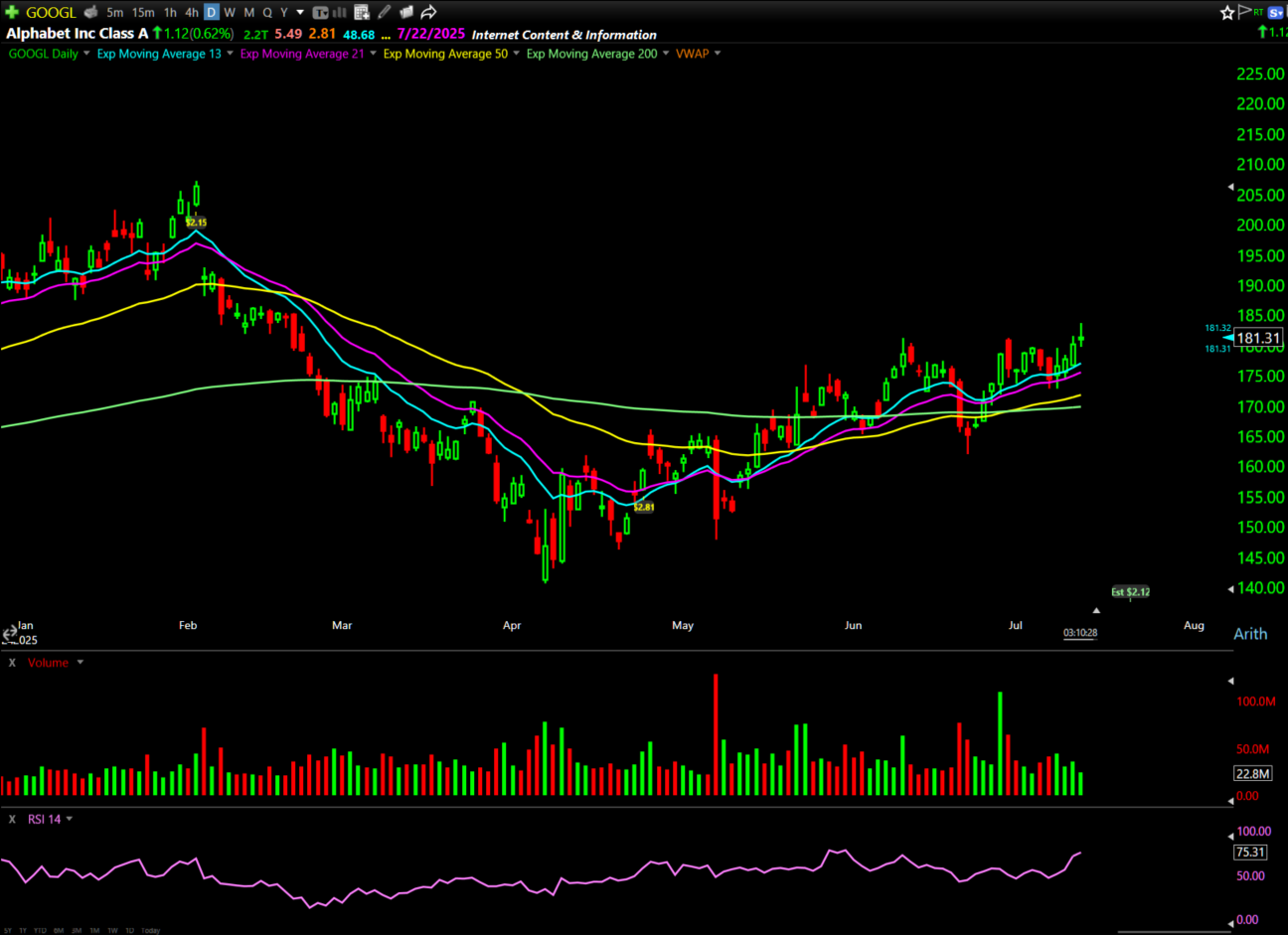Select the 1D range button
1288x935 pixels.
[x=129, y=931]
